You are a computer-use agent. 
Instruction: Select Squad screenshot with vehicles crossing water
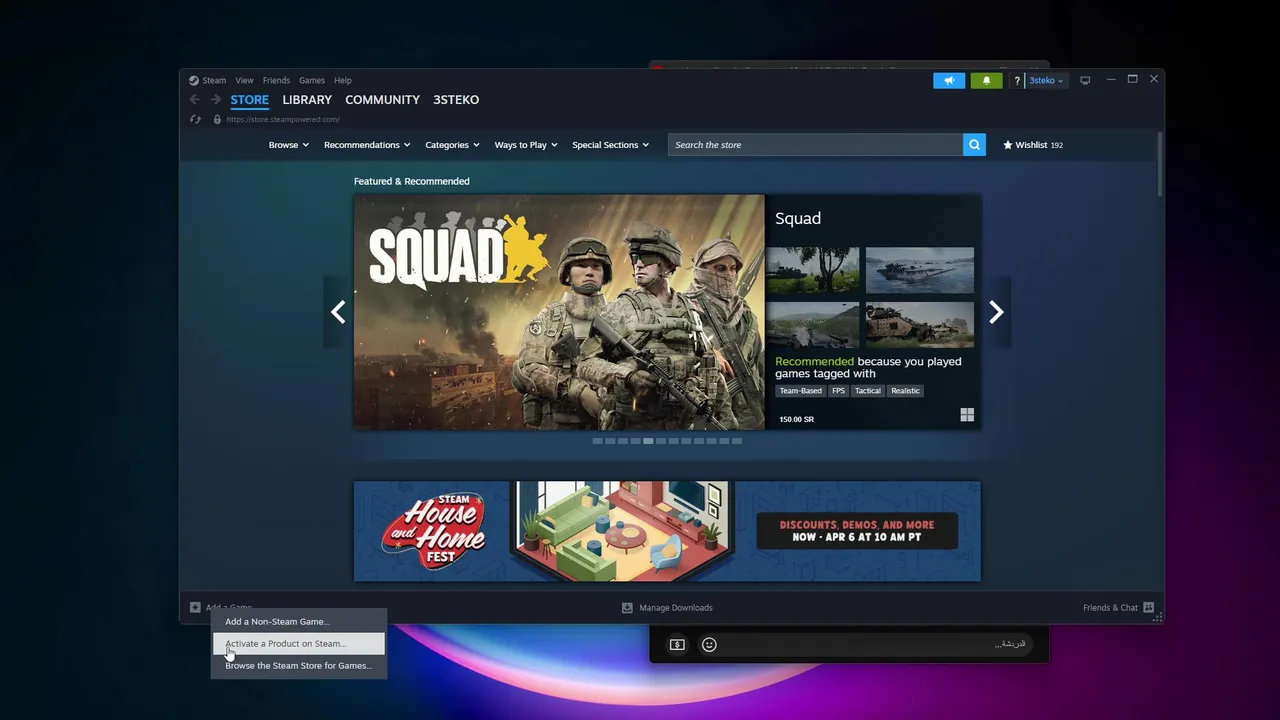pos(919,270)
